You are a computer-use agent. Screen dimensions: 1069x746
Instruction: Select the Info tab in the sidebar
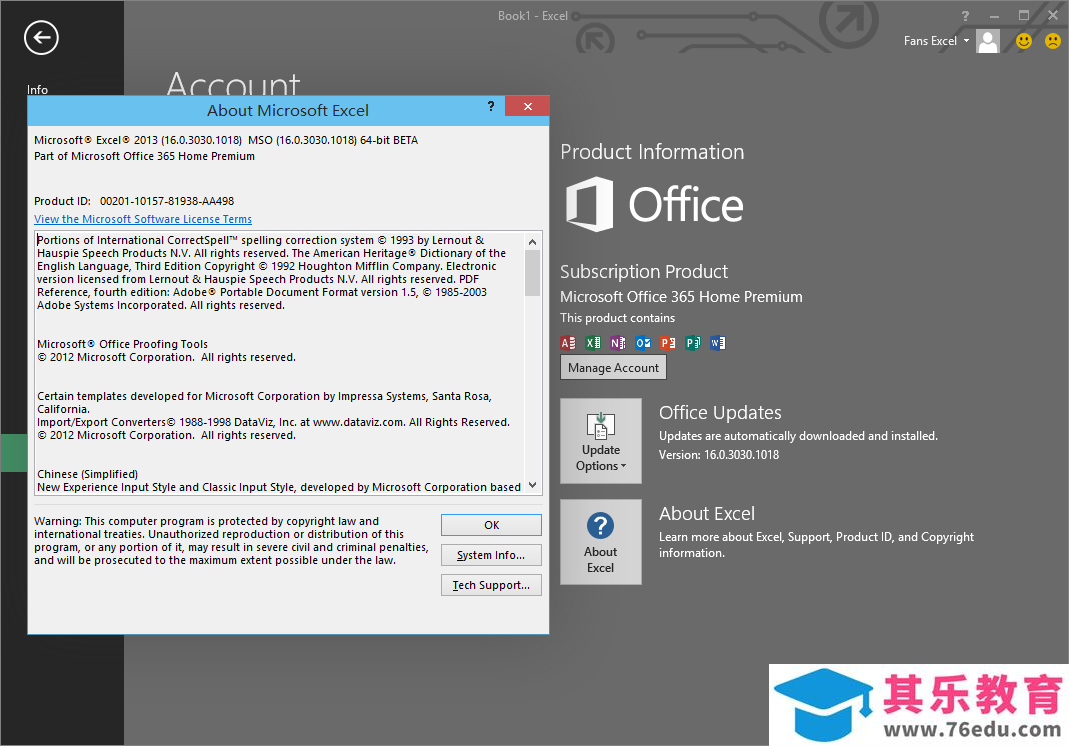coord(37,89)
